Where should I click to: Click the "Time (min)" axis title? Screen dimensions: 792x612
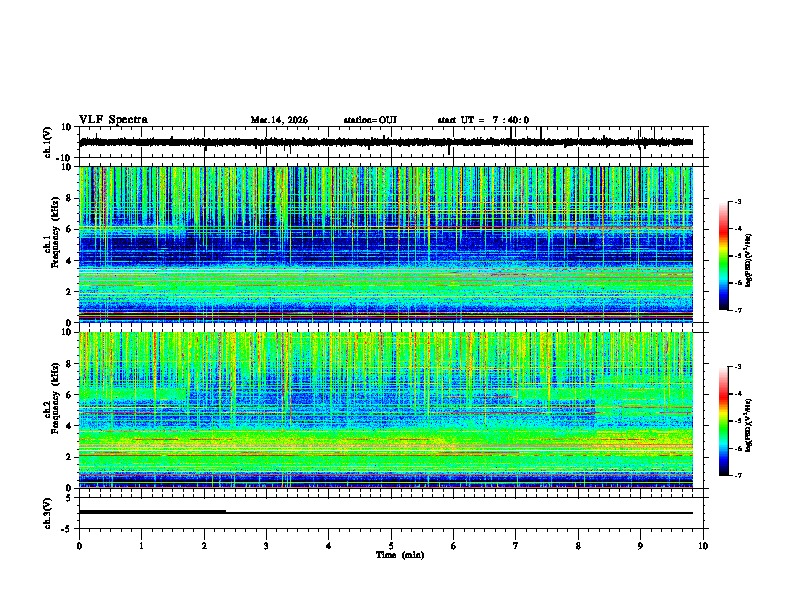[400, 555]
